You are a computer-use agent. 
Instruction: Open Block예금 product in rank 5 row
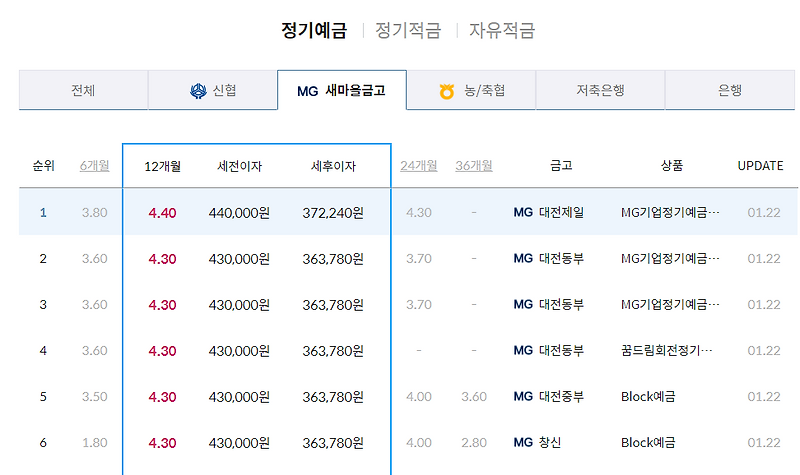coord(648,396)
